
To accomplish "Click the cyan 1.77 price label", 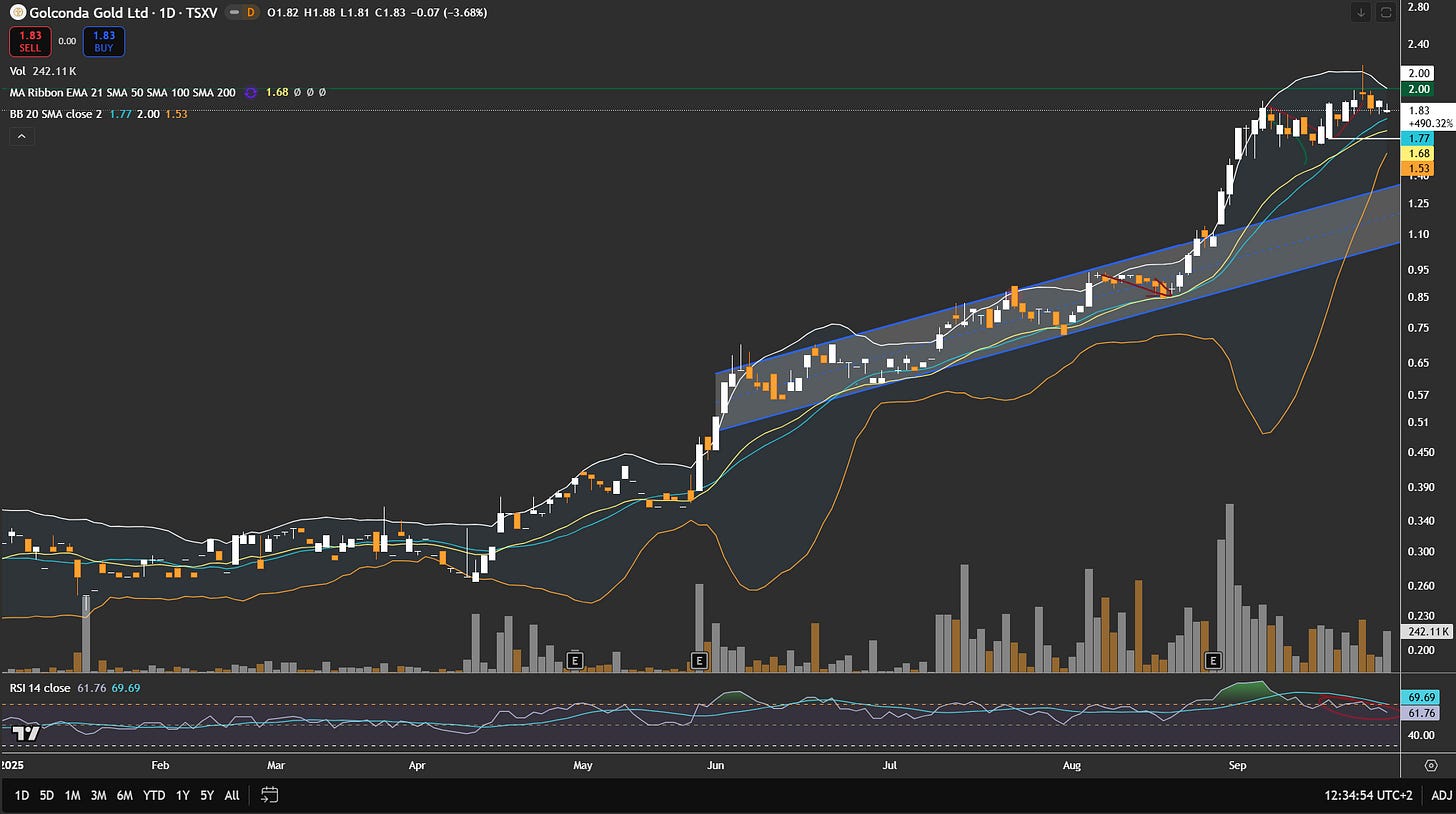I will [x=1420, y=138].
